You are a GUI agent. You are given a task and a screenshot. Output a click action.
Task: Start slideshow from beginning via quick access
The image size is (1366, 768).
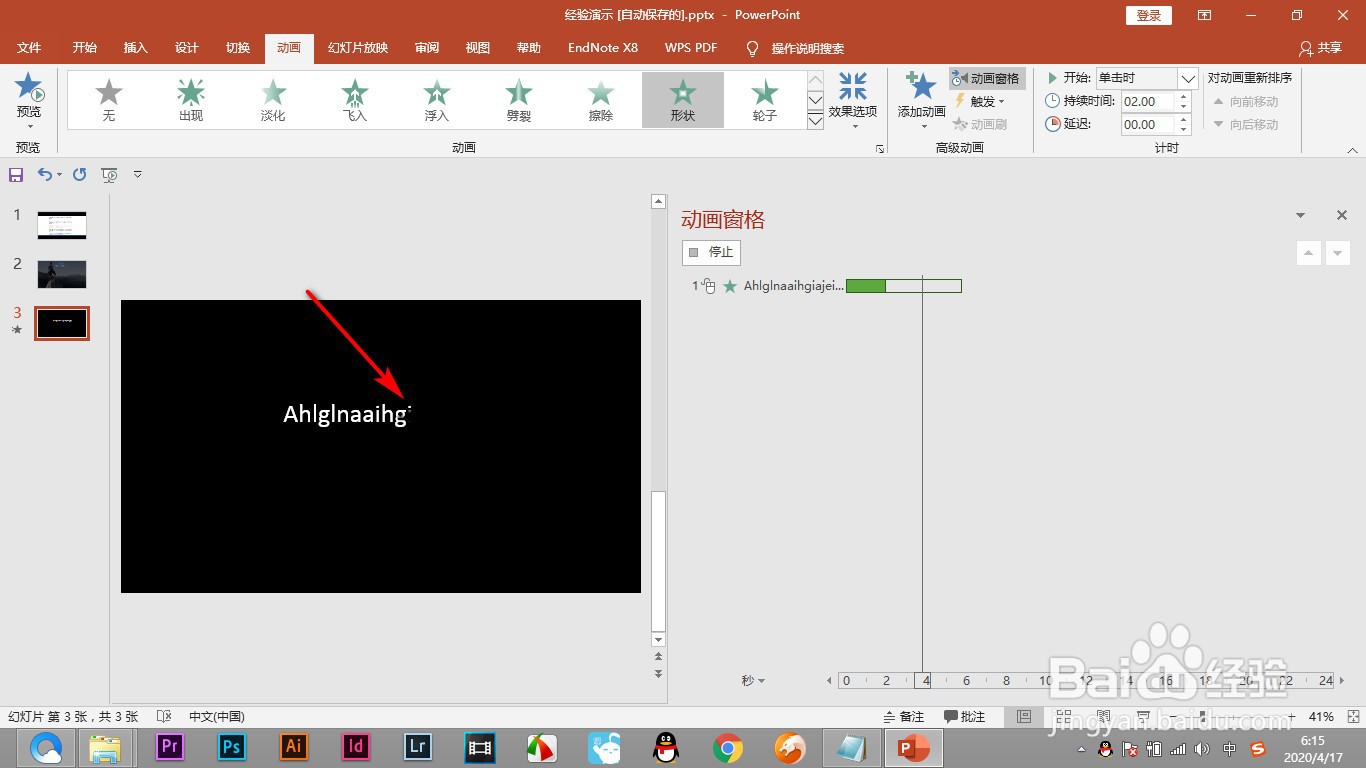[x=110, y=174]
